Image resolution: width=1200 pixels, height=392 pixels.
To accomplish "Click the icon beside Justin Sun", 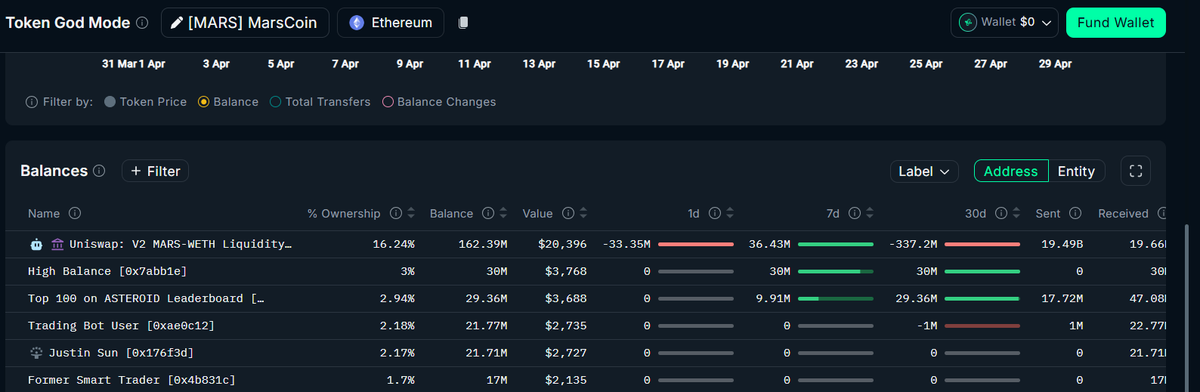I will (x=37, y=353).
